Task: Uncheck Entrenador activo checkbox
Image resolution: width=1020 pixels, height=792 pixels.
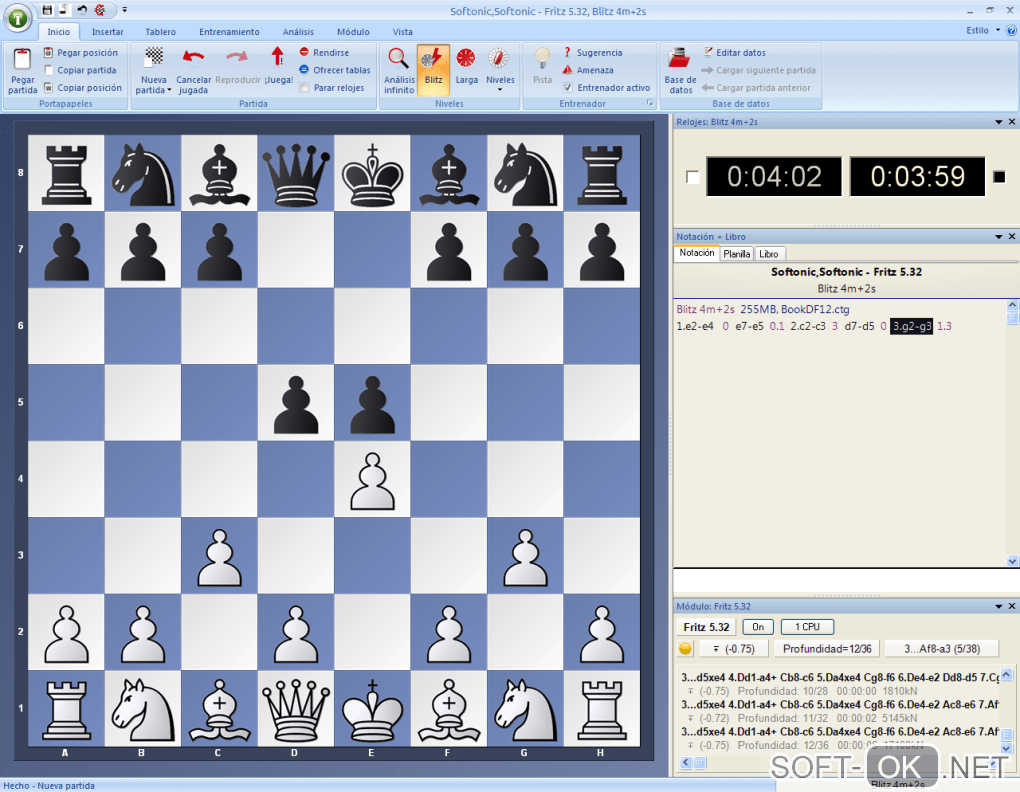Action: click(567, 88)
